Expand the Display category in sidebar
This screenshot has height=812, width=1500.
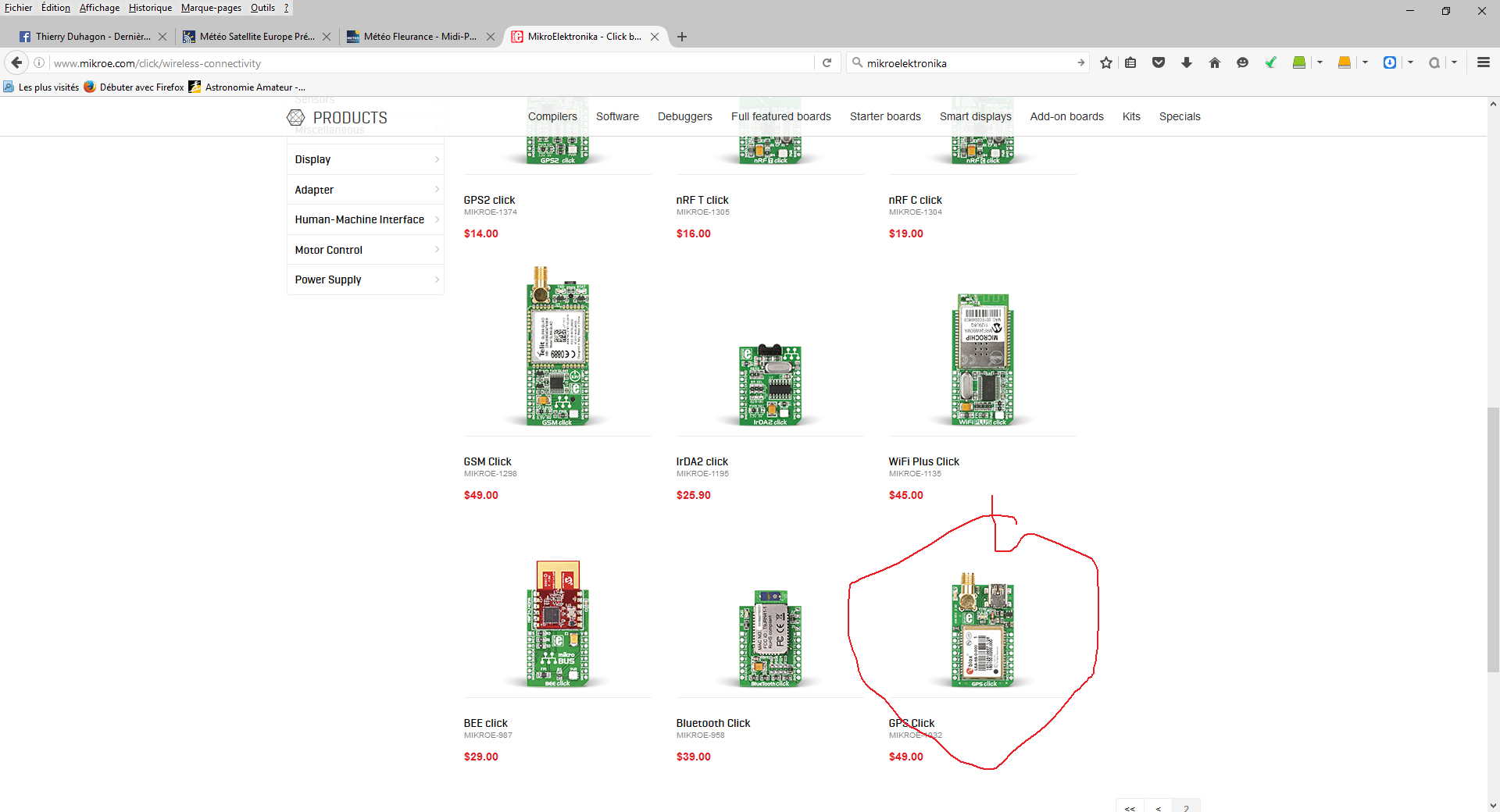click(365, 159)
